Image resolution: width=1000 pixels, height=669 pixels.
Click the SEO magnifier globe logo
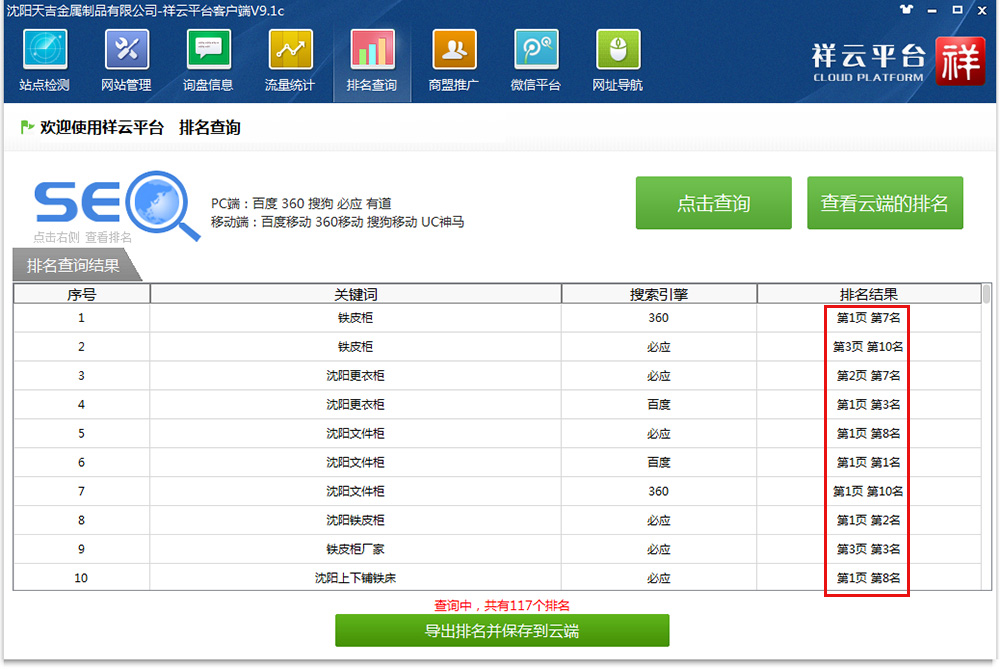(x=116, y=204)
